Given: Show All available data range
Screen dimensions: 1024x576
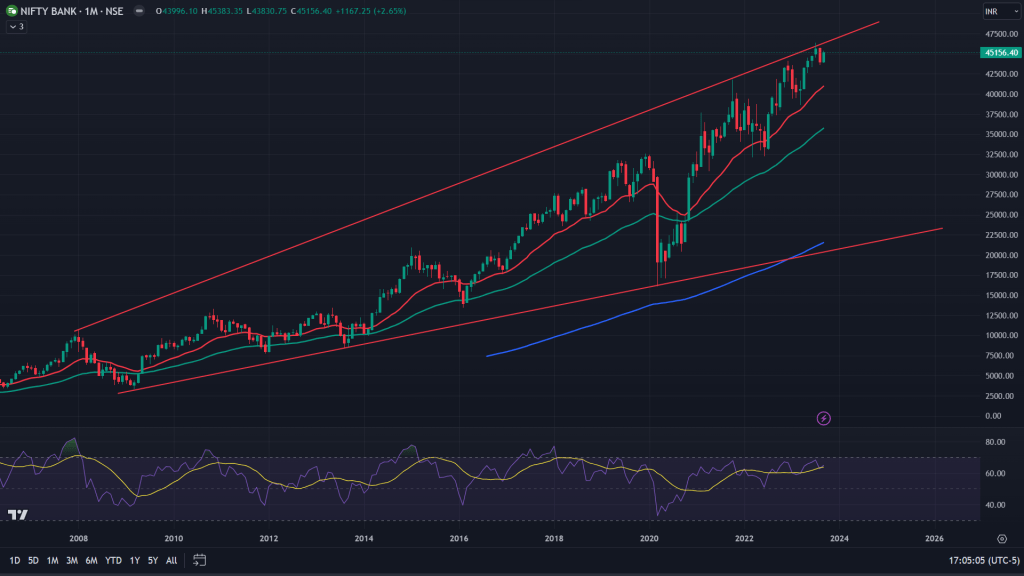Looking at the screenshot, I should point(171,560).
